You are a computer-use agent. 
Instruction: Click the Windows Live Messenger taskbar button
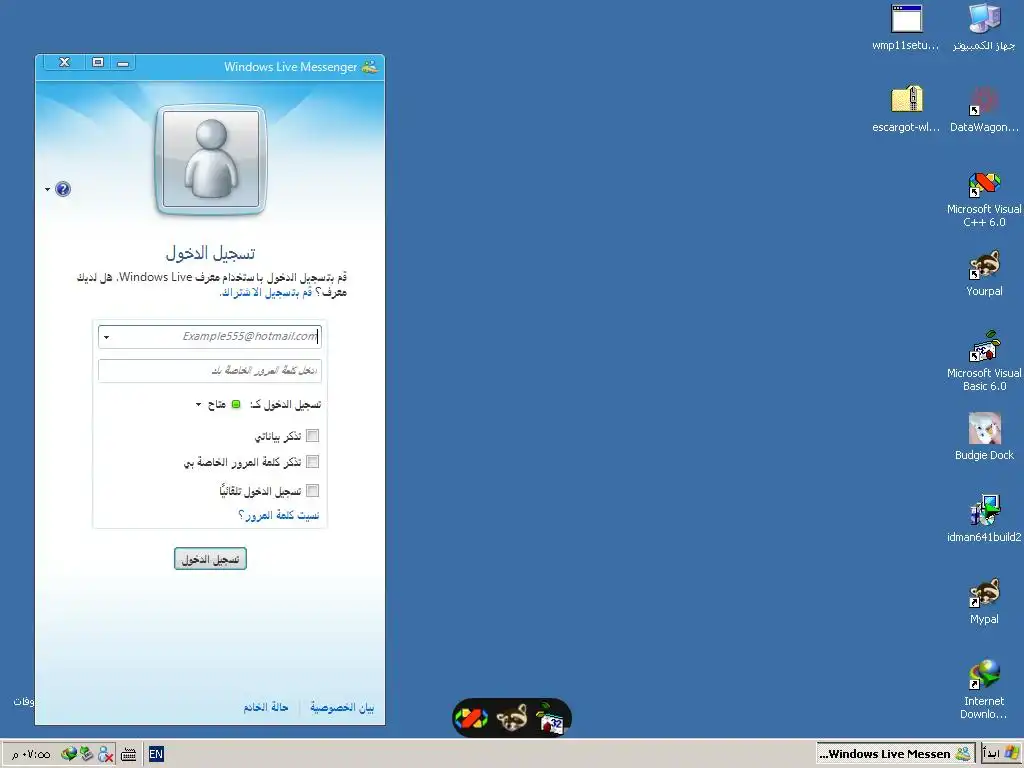[x=895, y=754]
